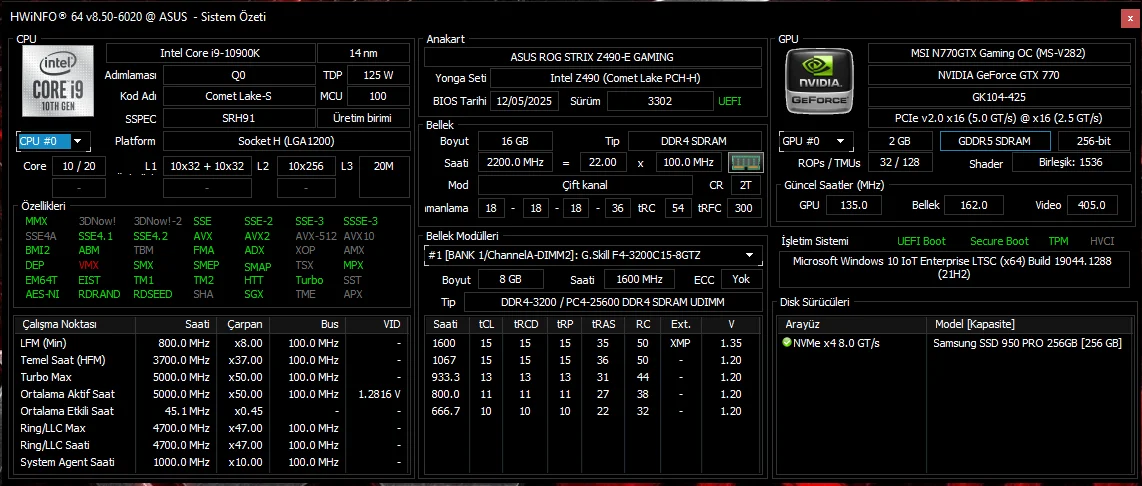Click the HVCI status label
Image resolution: width=1142 pixels, height=486 pixels.
1102,241
